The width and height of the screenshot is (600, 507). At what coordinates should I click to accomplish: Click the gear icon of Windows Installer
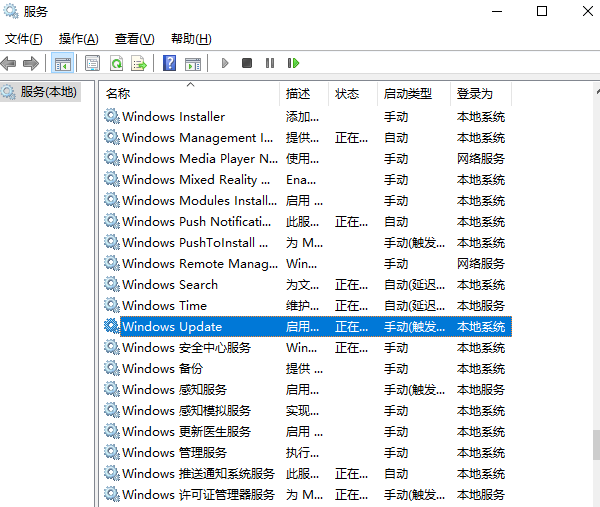[x=112, y=116]
